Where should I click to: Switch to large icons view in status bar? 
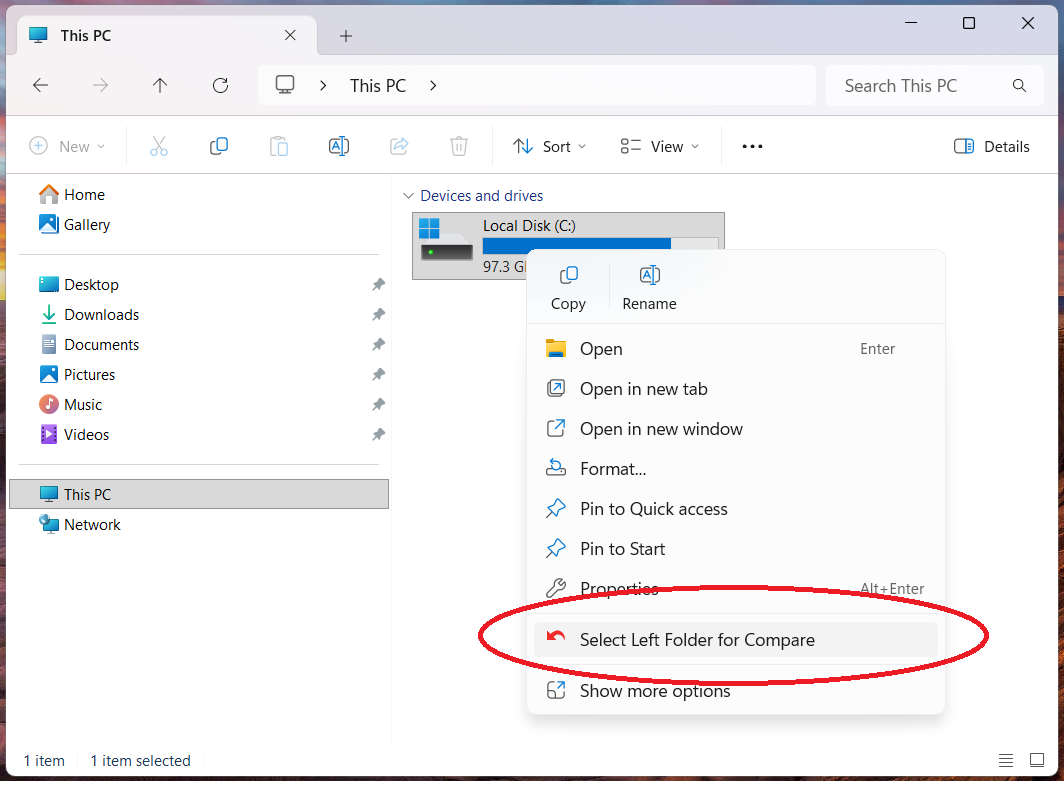tap(1037, 760)
